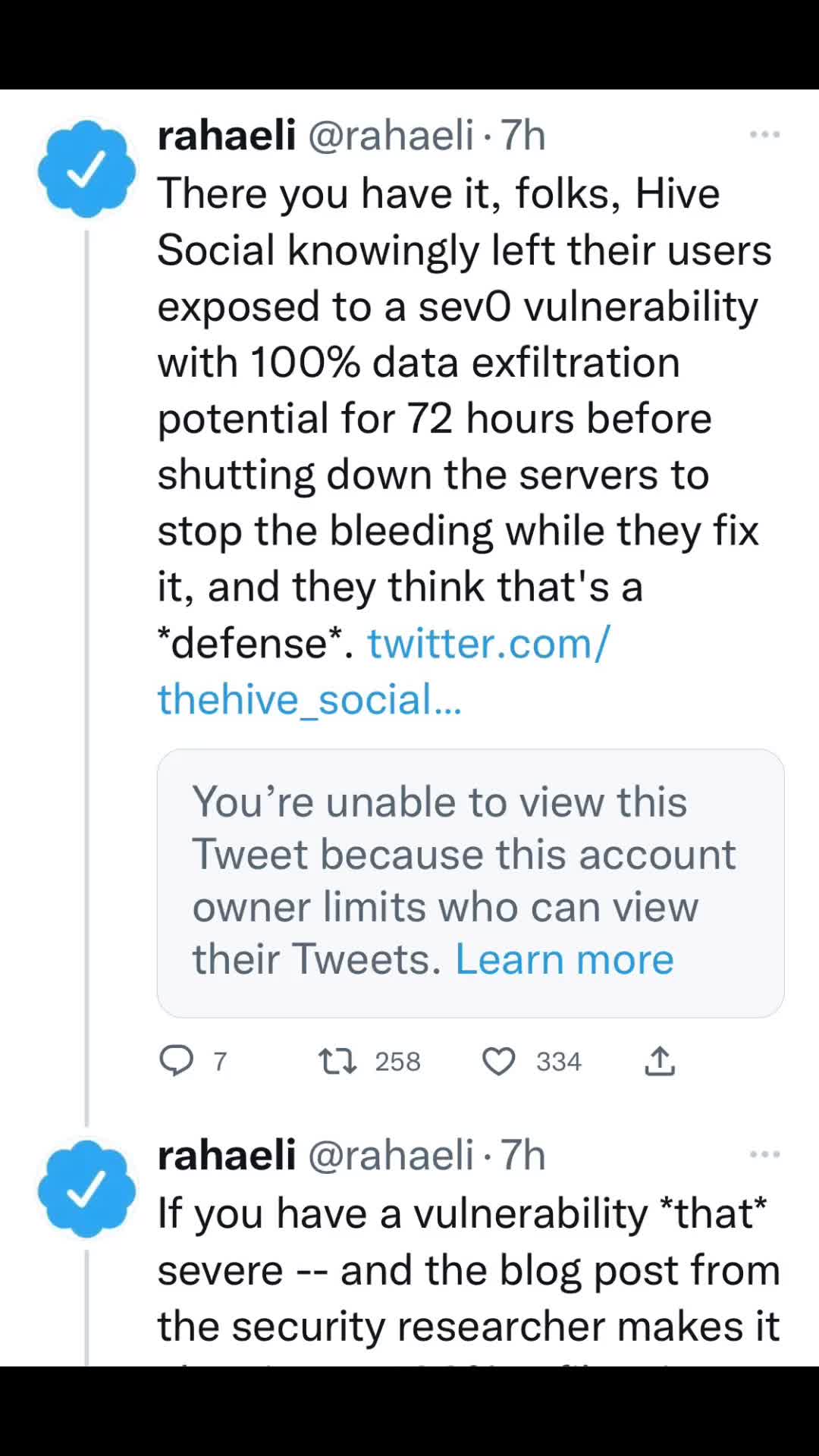Open the second tweet about severe vulnerability

466,1270
